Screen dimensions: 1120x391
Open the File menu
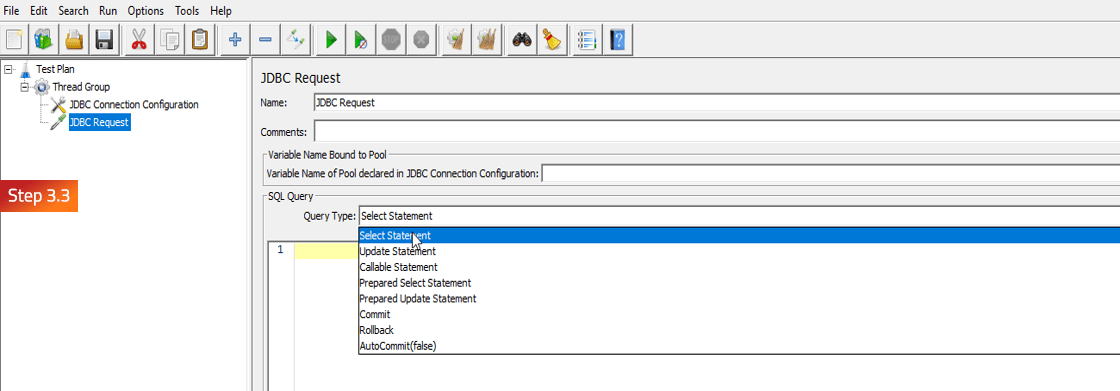coord(11,11)
